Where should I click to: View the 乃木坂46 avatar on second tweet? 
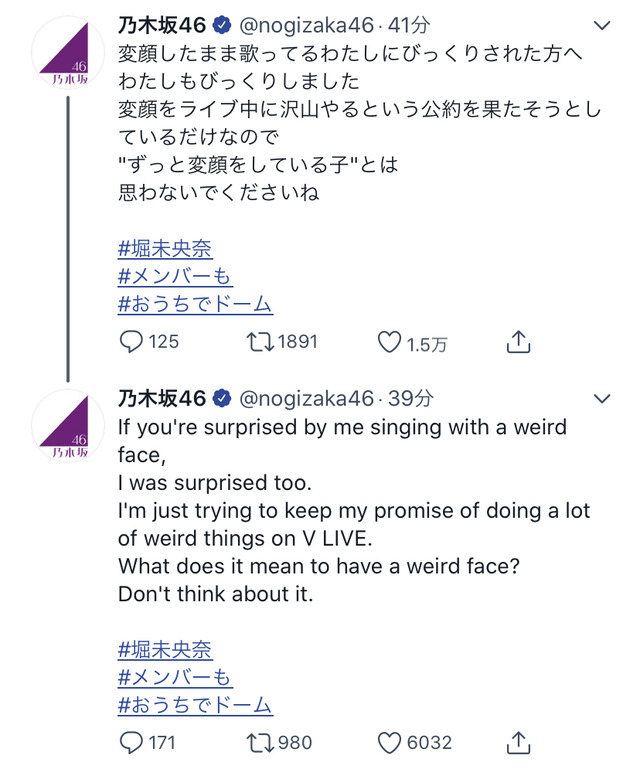68,426
